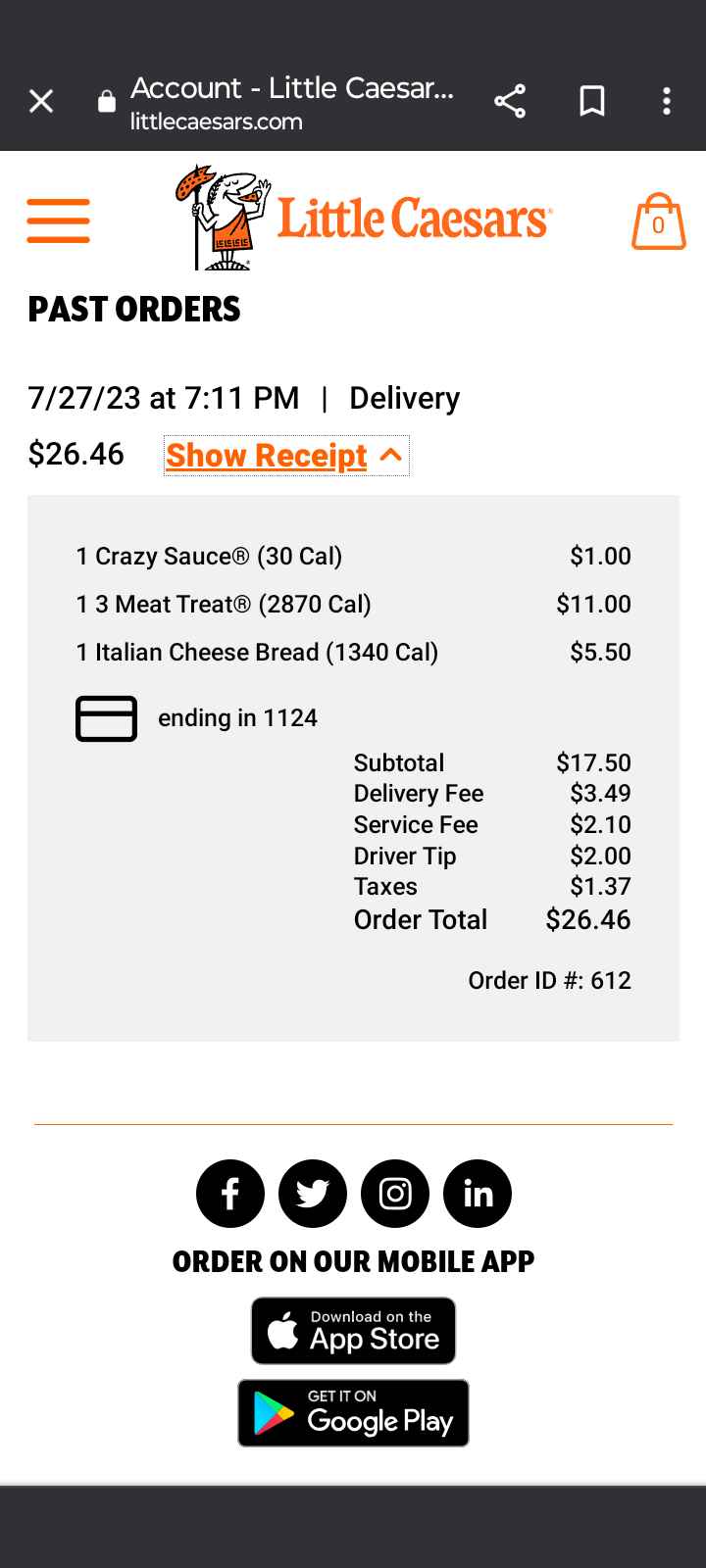
Task: Close the browser custom tab
Action: pos(41,101)
